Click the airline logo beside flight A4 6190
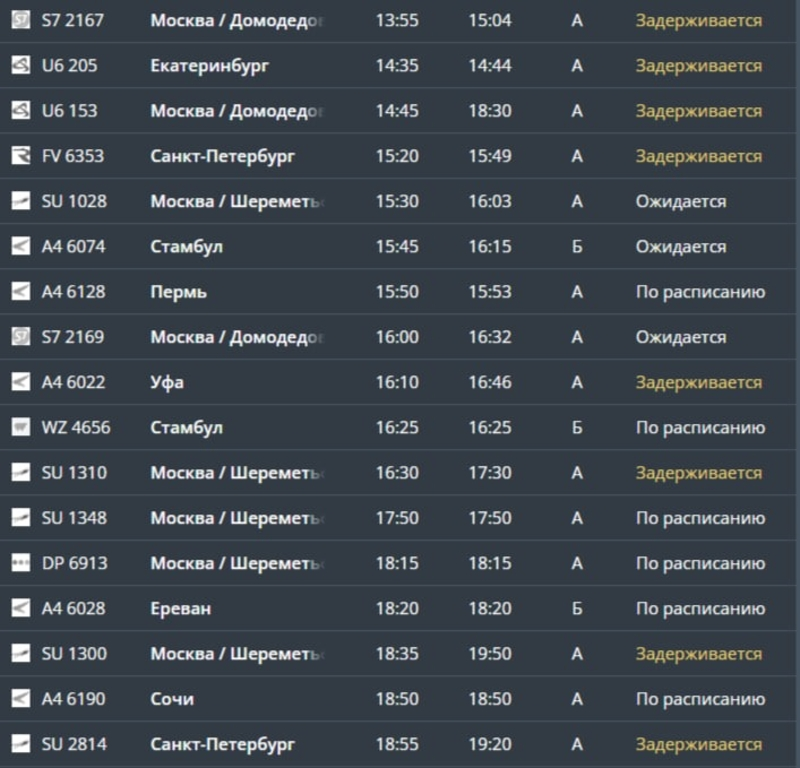Viewport: 800px width, 768px height. pyautogui.click(x=20, y=699)
